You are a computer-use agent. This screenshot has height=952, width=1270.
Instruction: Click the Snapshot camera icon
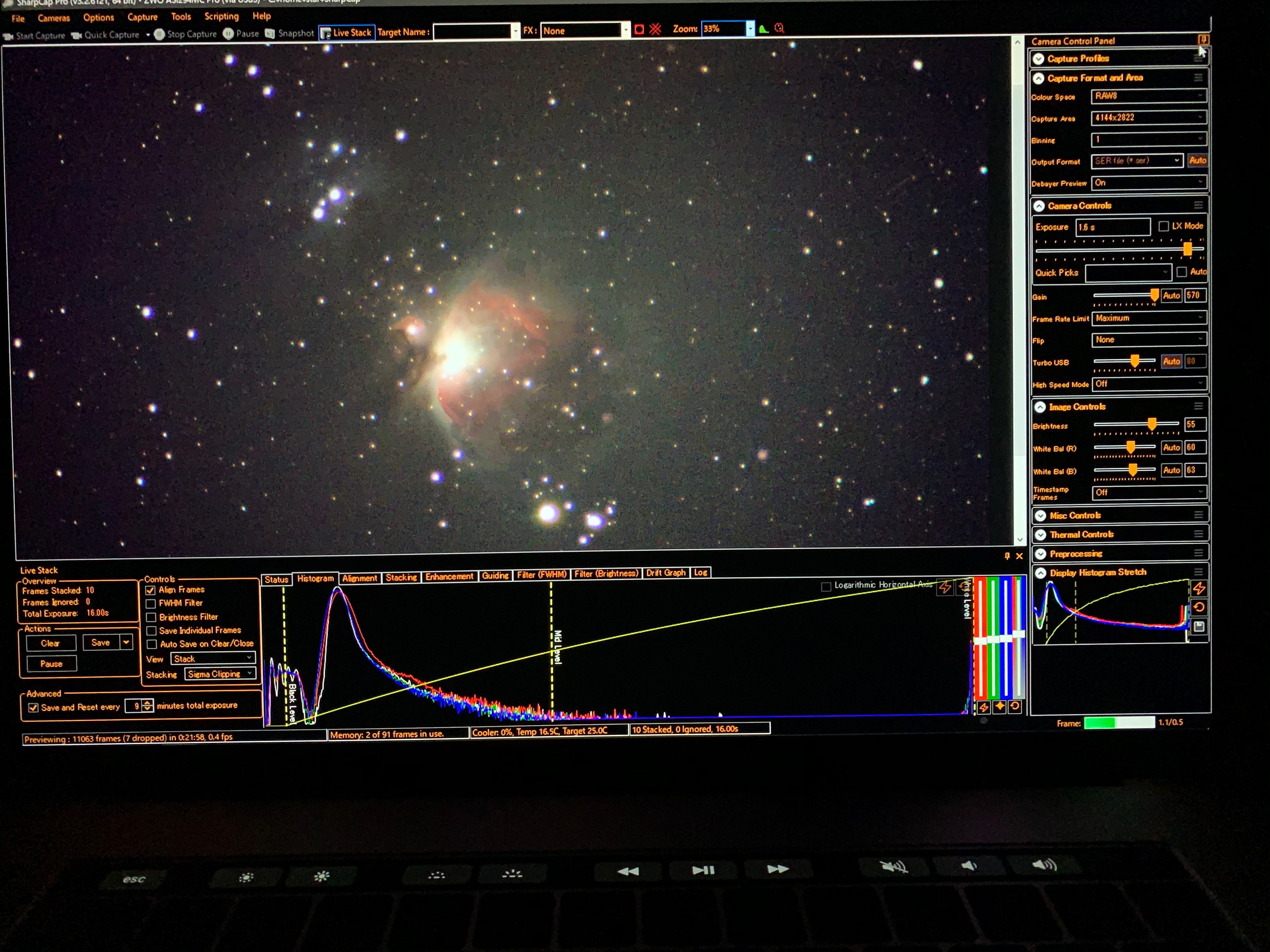pos(270,34)
